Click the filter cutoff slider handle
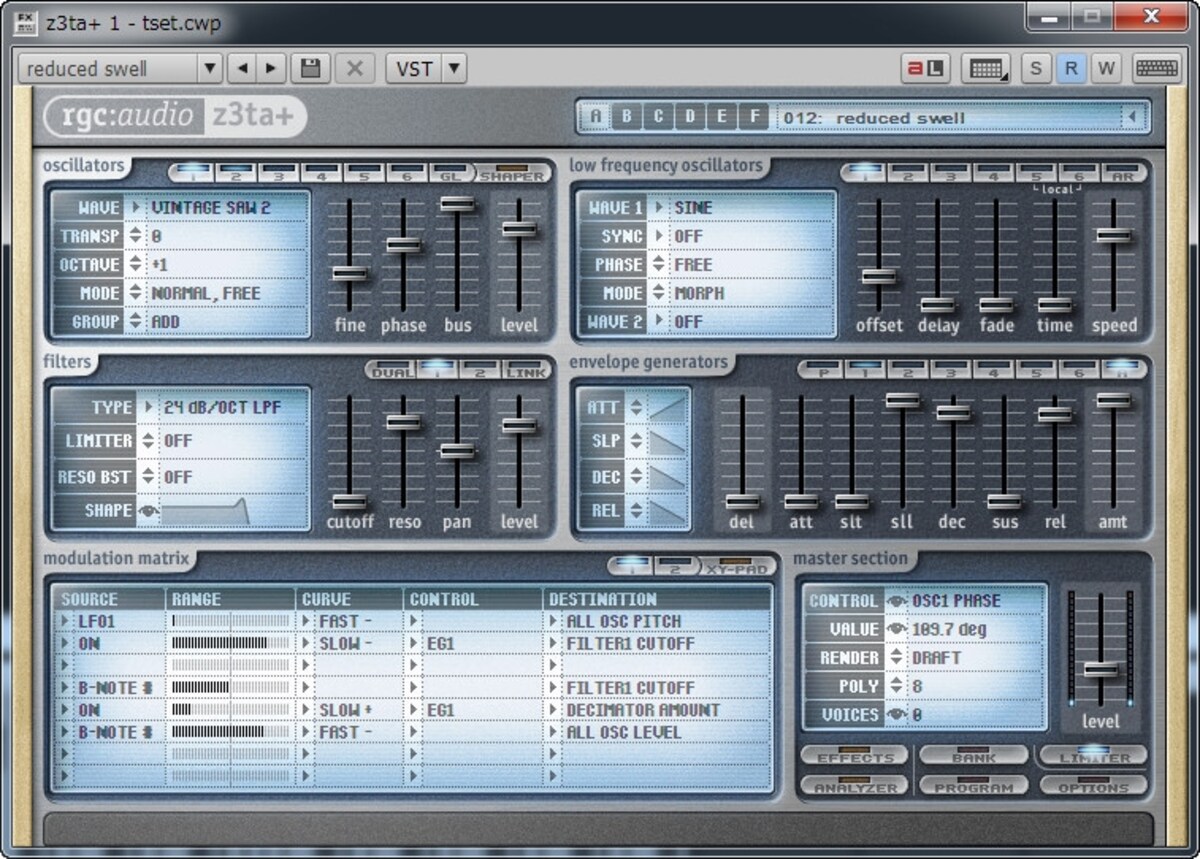This screenshot has height=859, width=1200. point(350,502)
